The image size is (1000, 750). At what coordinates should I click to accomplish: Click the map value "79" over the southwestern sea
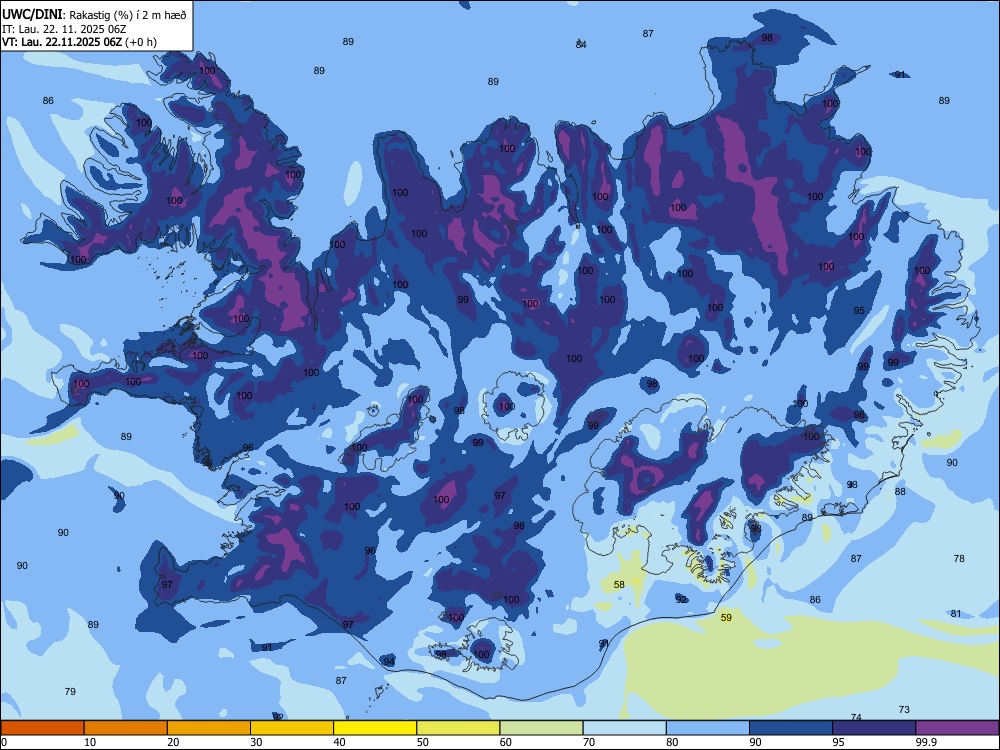(70, 691)
